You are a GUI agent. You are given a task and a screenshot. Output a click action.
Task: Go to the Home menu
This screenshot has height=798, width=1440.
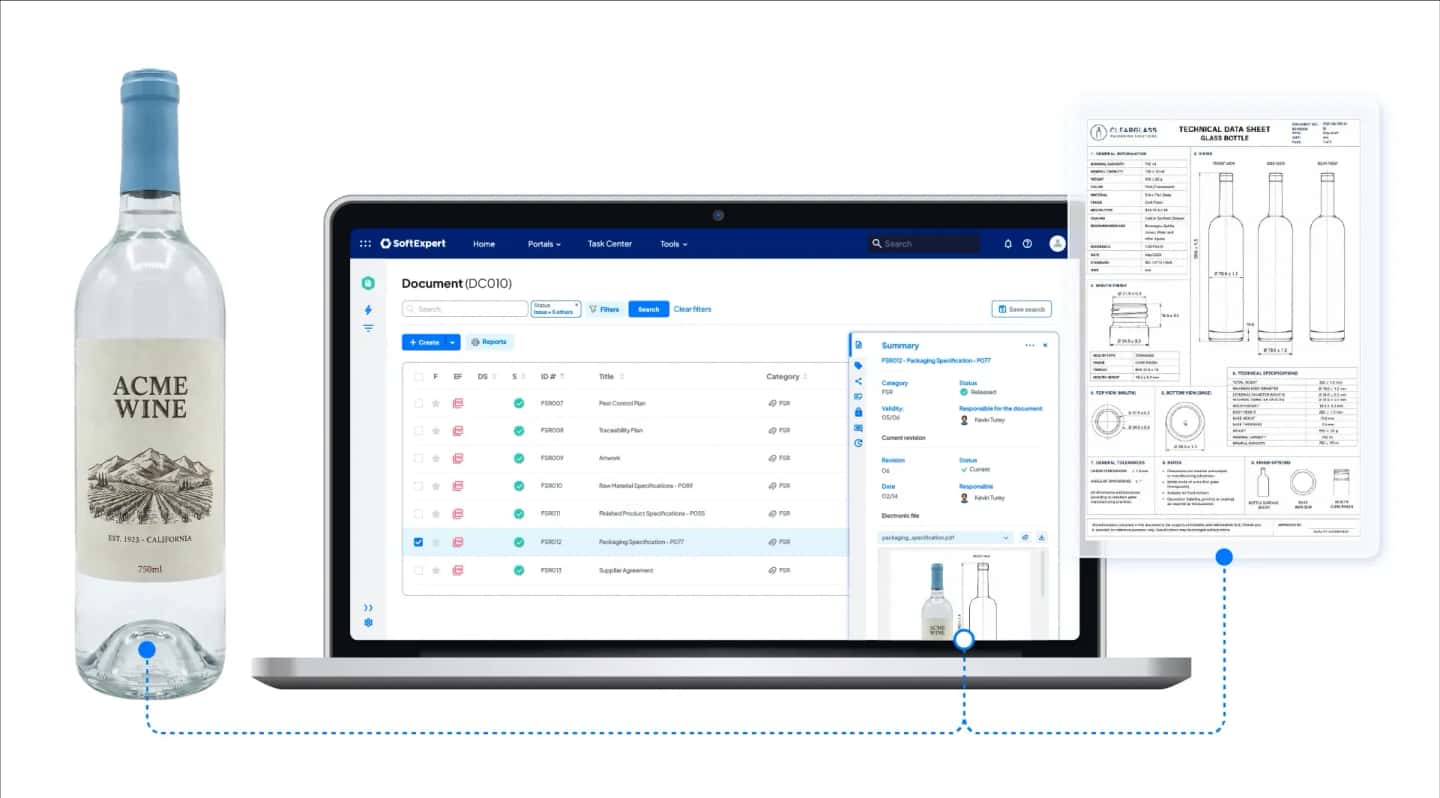coord(484,244)
